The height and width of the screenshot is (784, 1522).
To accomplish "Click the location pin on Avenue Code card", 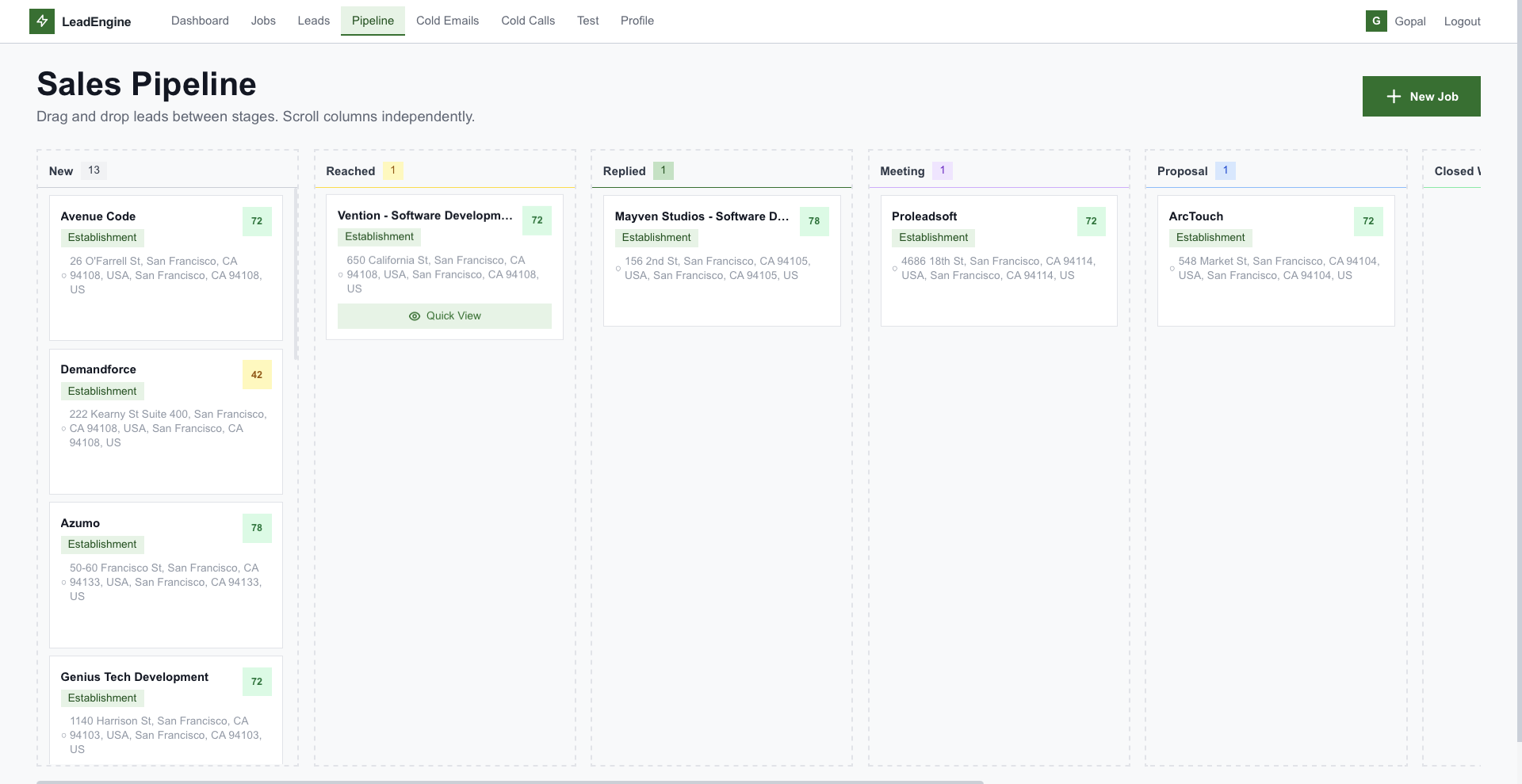I will [63, 275].
